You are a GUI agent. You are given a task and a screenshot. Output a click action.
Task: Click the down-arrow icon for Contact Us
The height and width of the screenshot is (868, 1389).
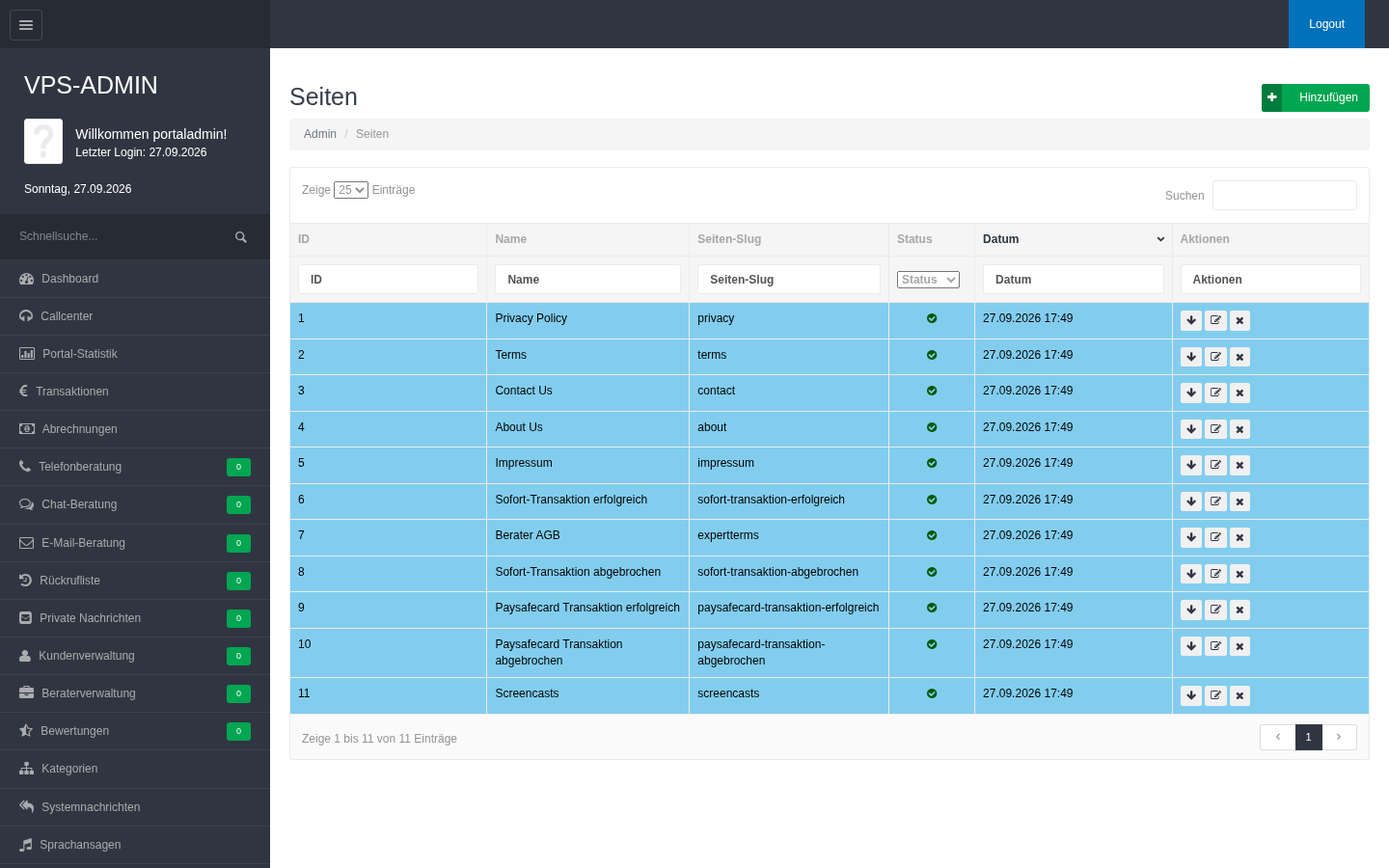pyautogui.click(x=1191, y=393)
